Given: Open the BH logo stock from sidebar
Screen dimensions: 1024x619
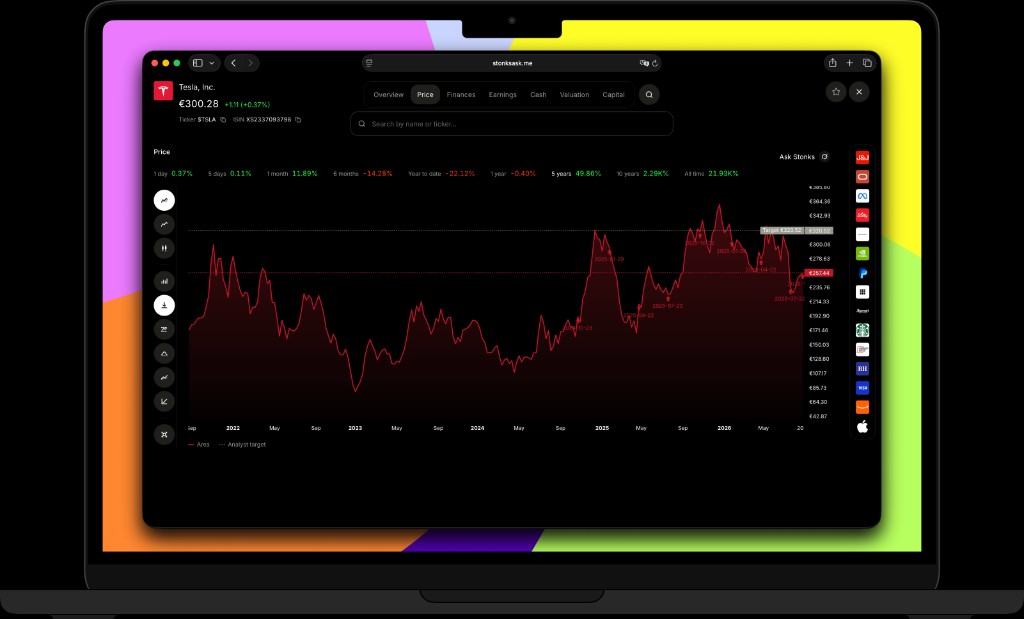Looking at the screenshot, I should [x=862, y=369].
